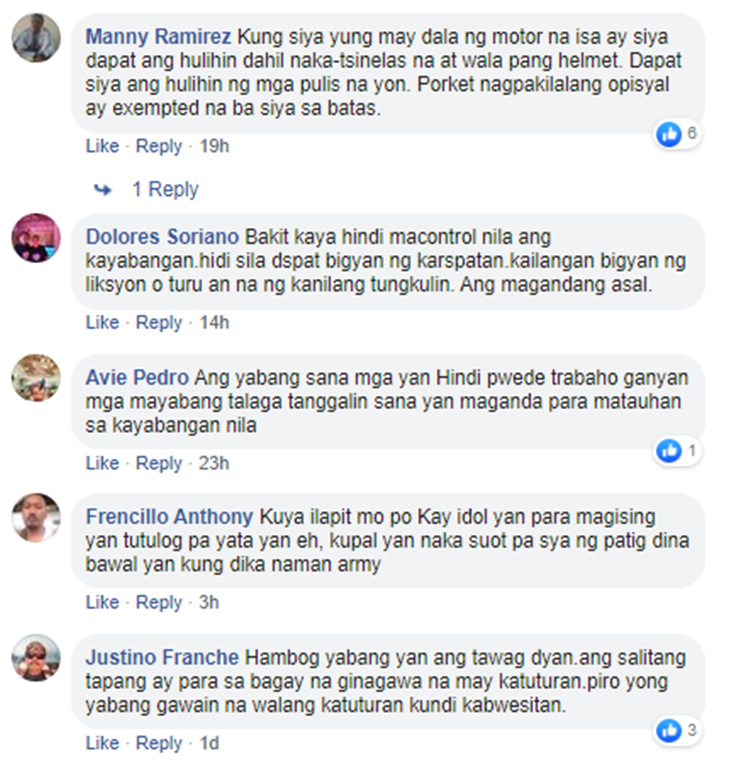
Task: Like Dolores Soriano's comment
Action: [102, 322]
